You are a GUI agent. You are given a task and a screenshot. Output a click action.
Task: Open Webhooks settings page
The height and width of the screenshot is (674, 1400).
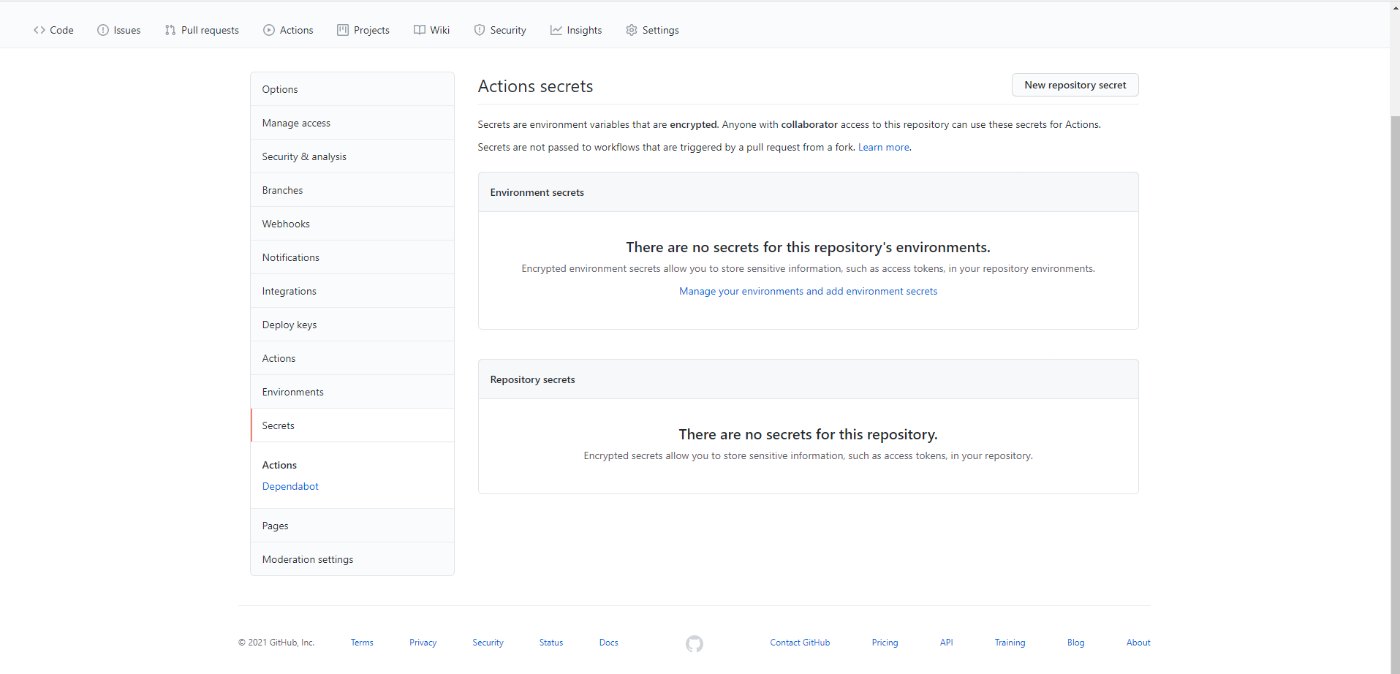tap(352, 224)
